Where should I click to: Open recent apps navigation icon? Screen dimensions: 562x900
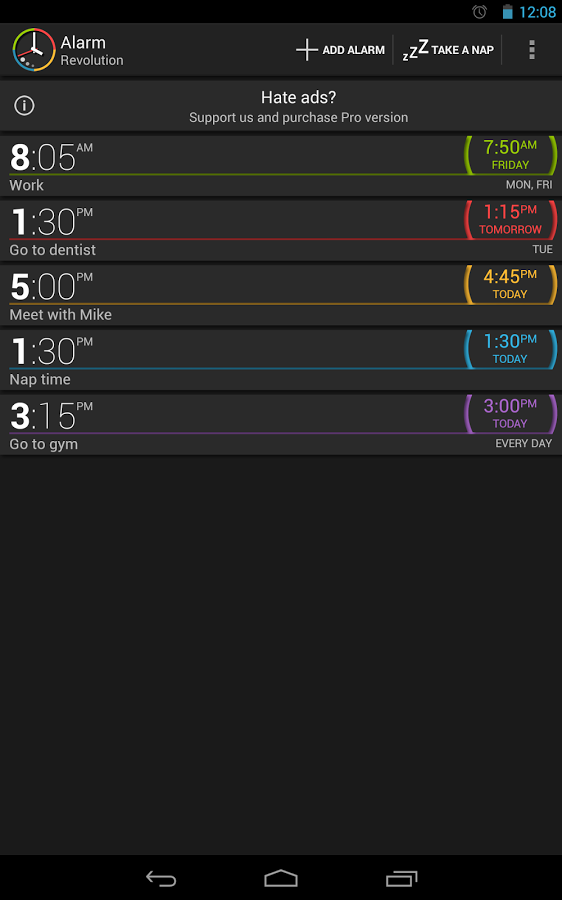pyautogui.click(x=401, y=878)
